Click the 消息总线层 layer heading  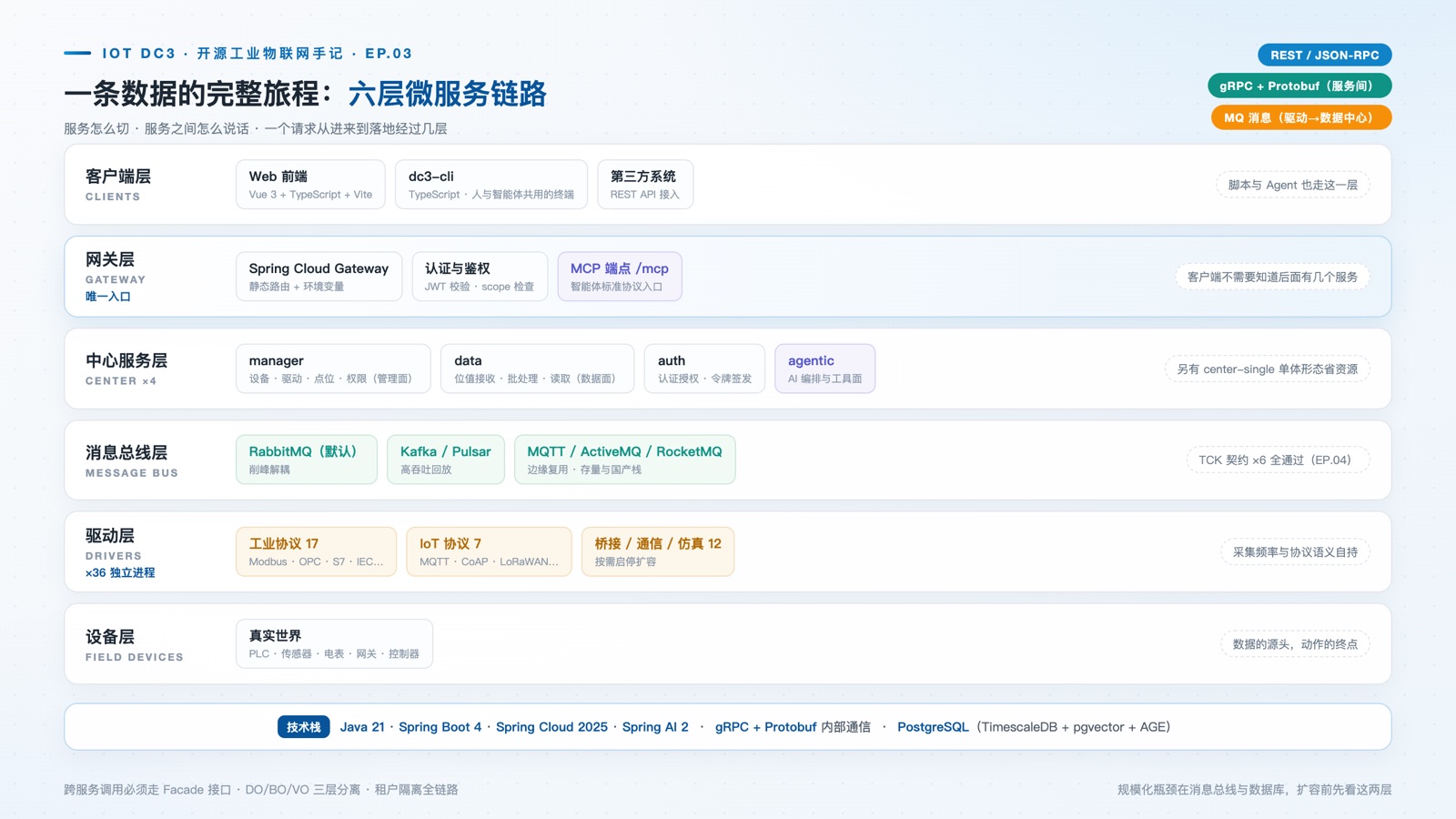[x=126, y=452]
